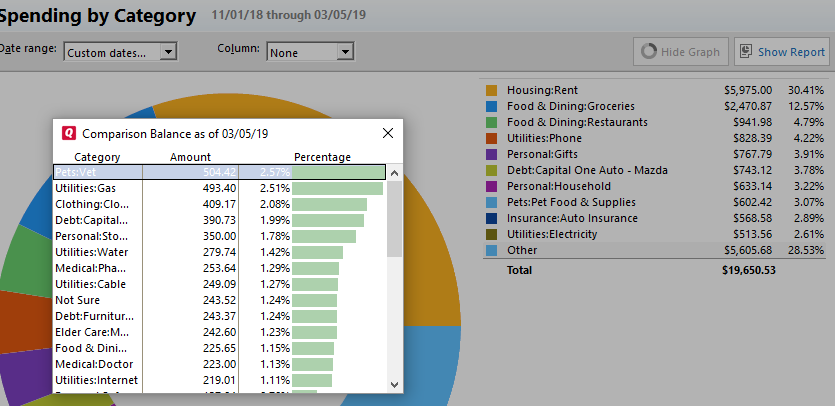Select the Debt:Capital... row
The image size is (835, 406).
(x=220, y=220)
